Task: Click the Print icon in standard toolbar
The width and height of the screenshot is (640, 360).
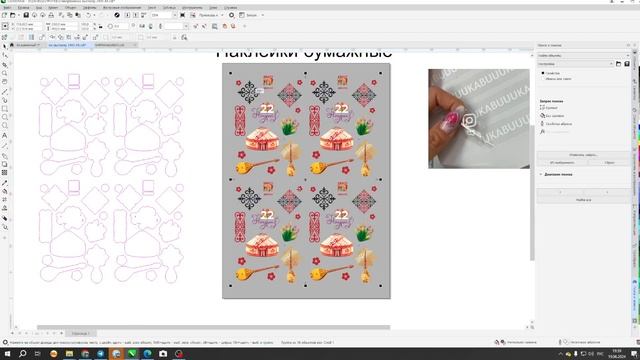Action: pos(51,15)
